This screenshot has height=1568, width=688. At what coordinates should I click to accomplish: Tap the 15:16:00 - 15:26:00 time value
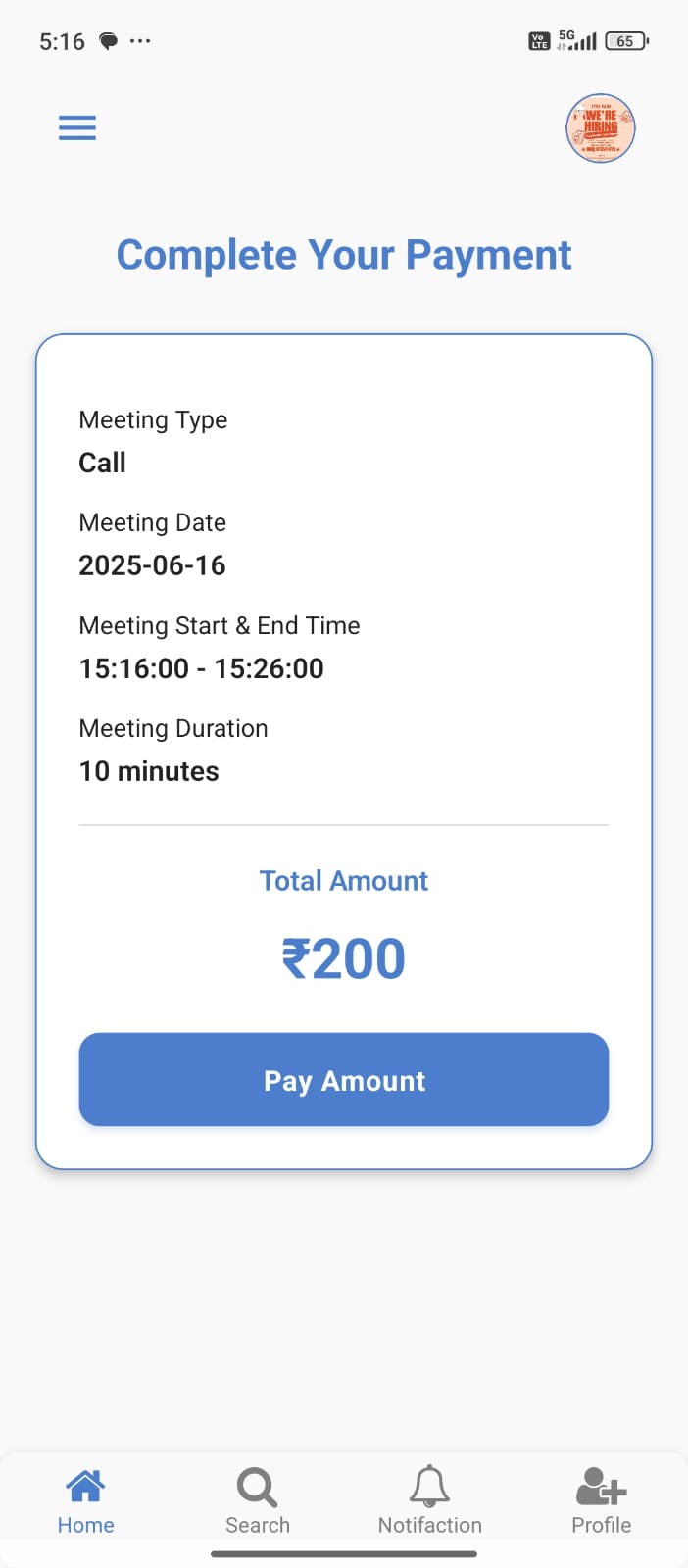coord(201,668)
